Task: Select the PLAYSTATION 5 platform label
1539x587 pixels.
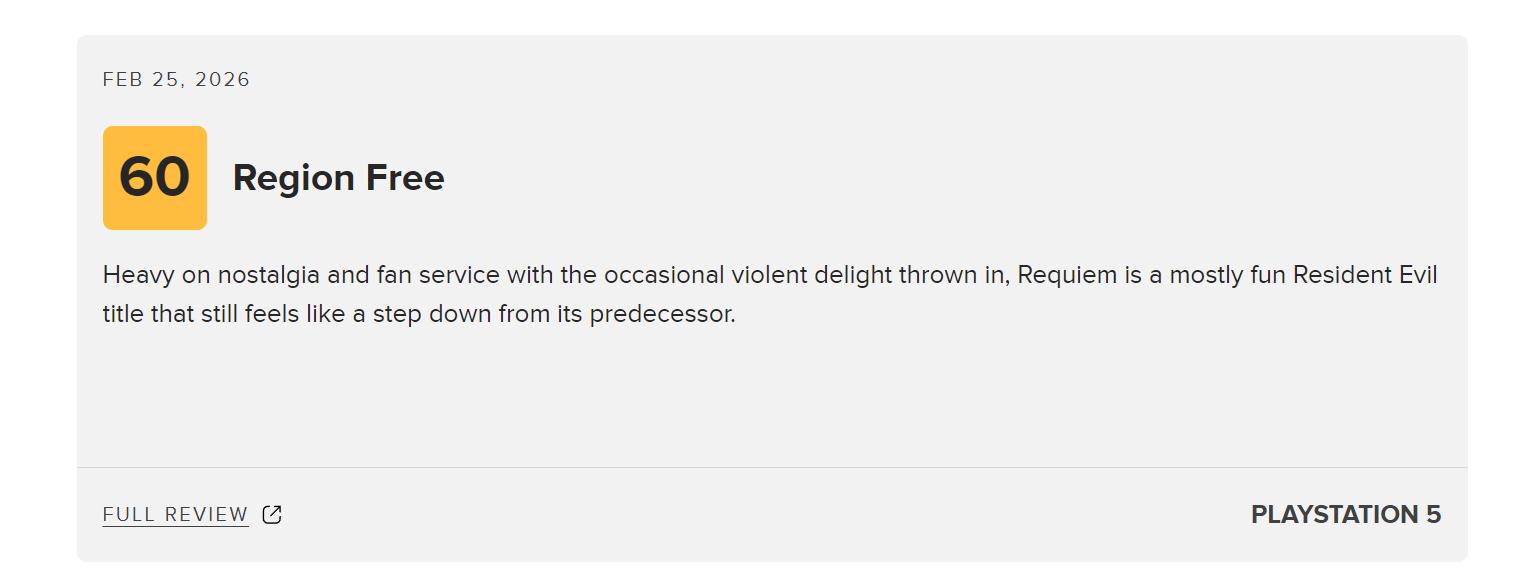Action: point(1345,515)
